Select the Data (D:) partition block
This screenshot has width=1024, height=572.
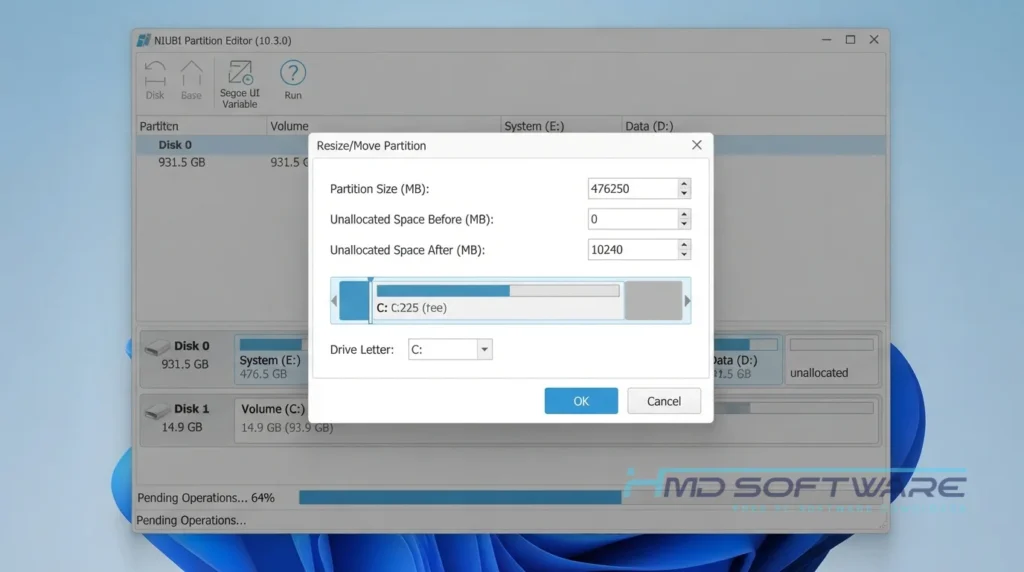[x=748, y=359]
